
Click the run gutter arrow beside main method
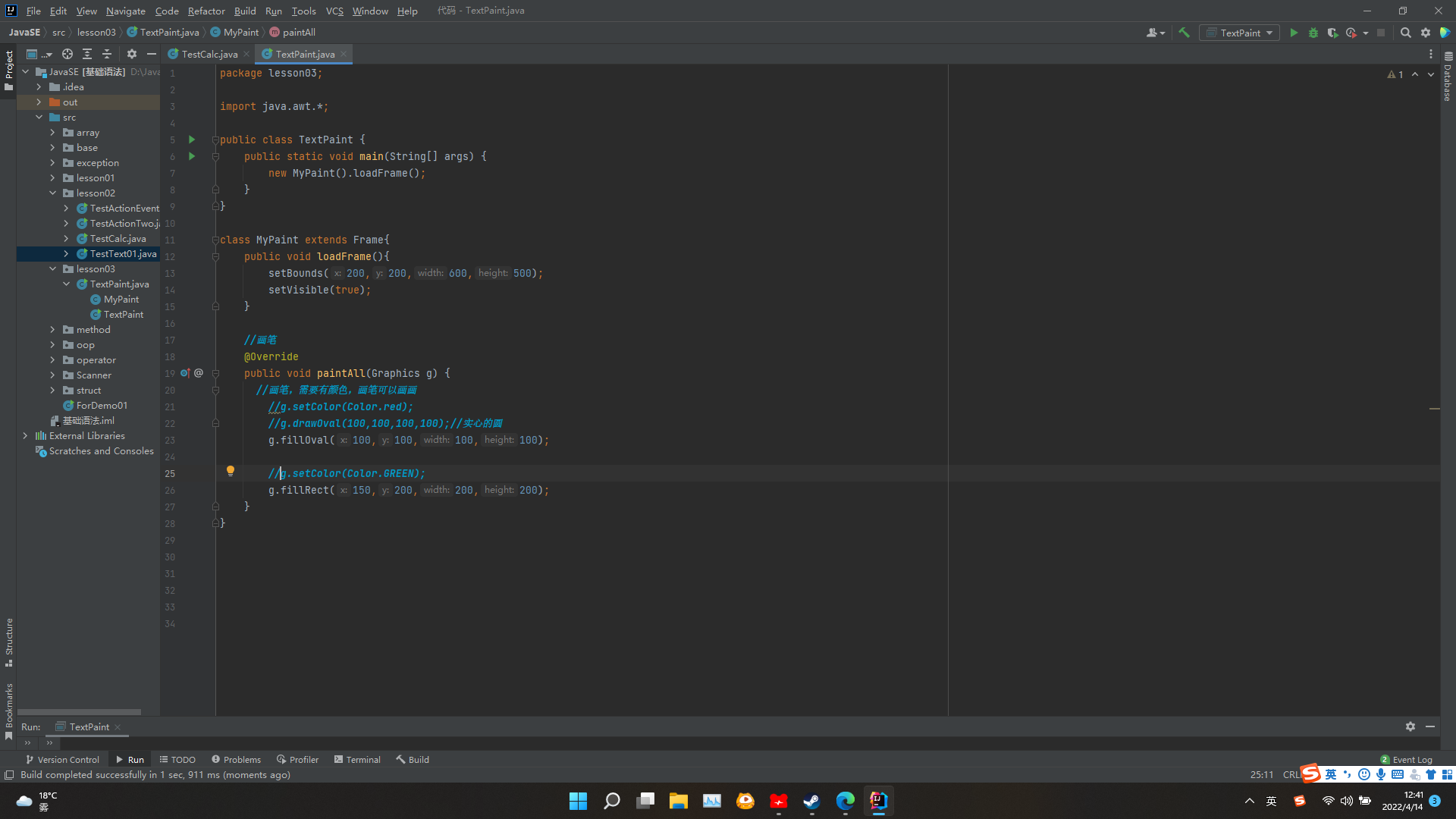click(192, 156)
